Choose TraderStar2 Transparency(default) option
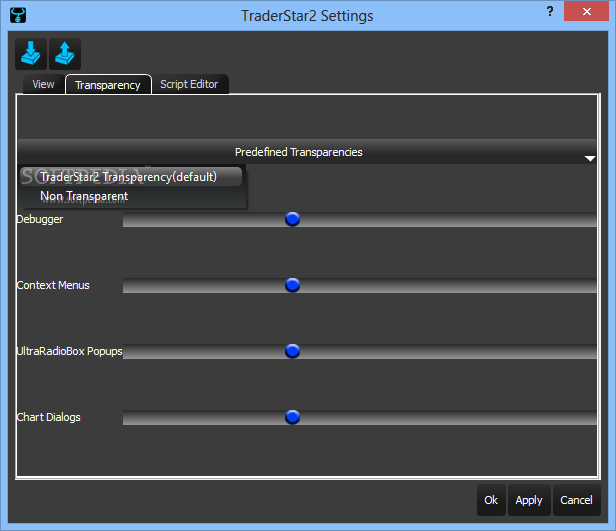This screenshot has height=531, width=616. [x=131, y=177]
